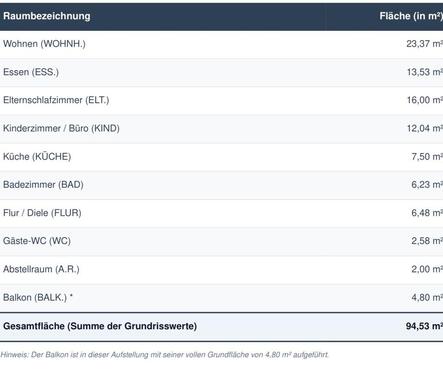
Task: Click the 23,37 m² area value
Action: (424, 44)
